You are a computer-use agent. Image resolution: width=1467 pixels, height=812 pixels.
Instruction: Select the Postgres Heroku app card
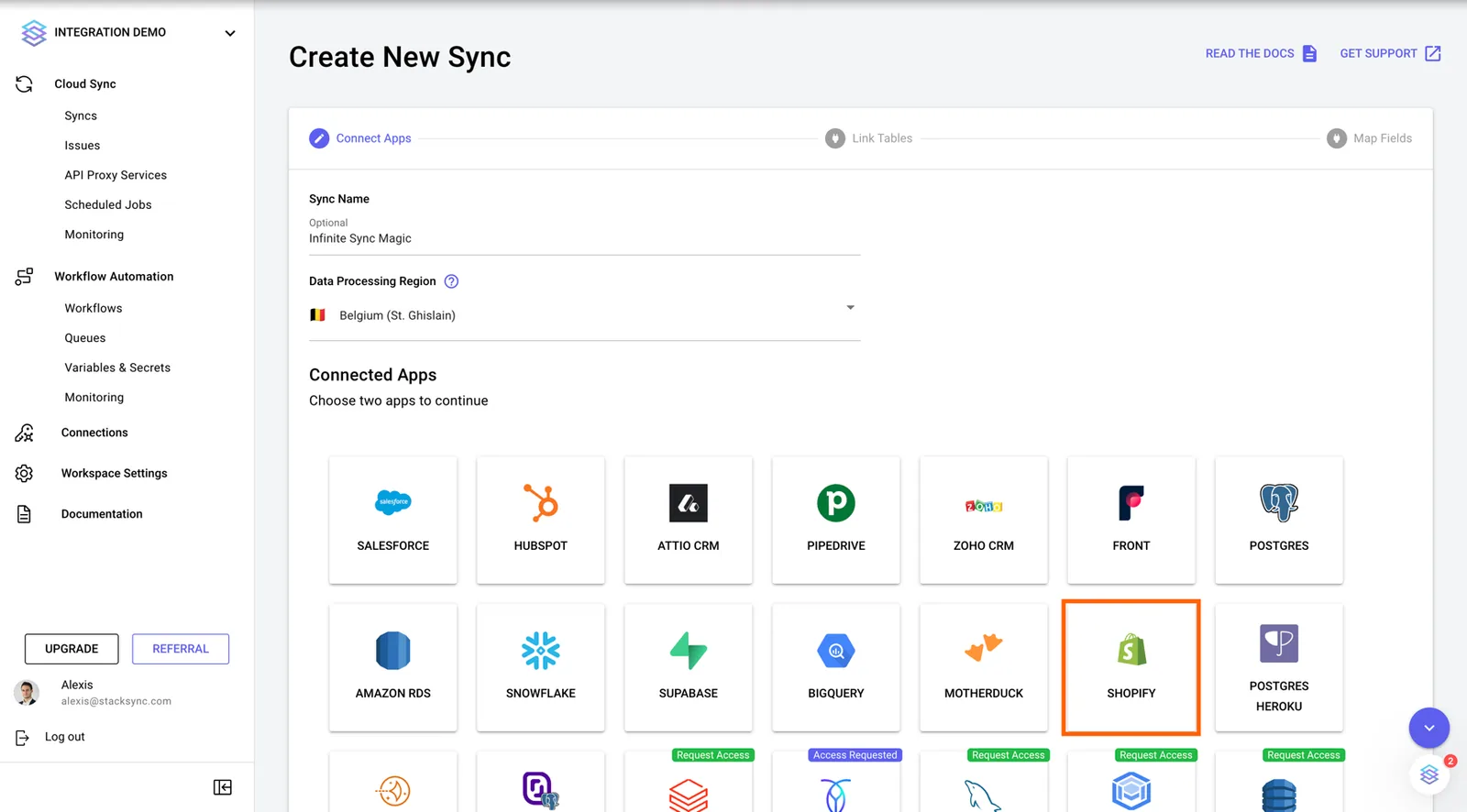tap(1279, 667)
